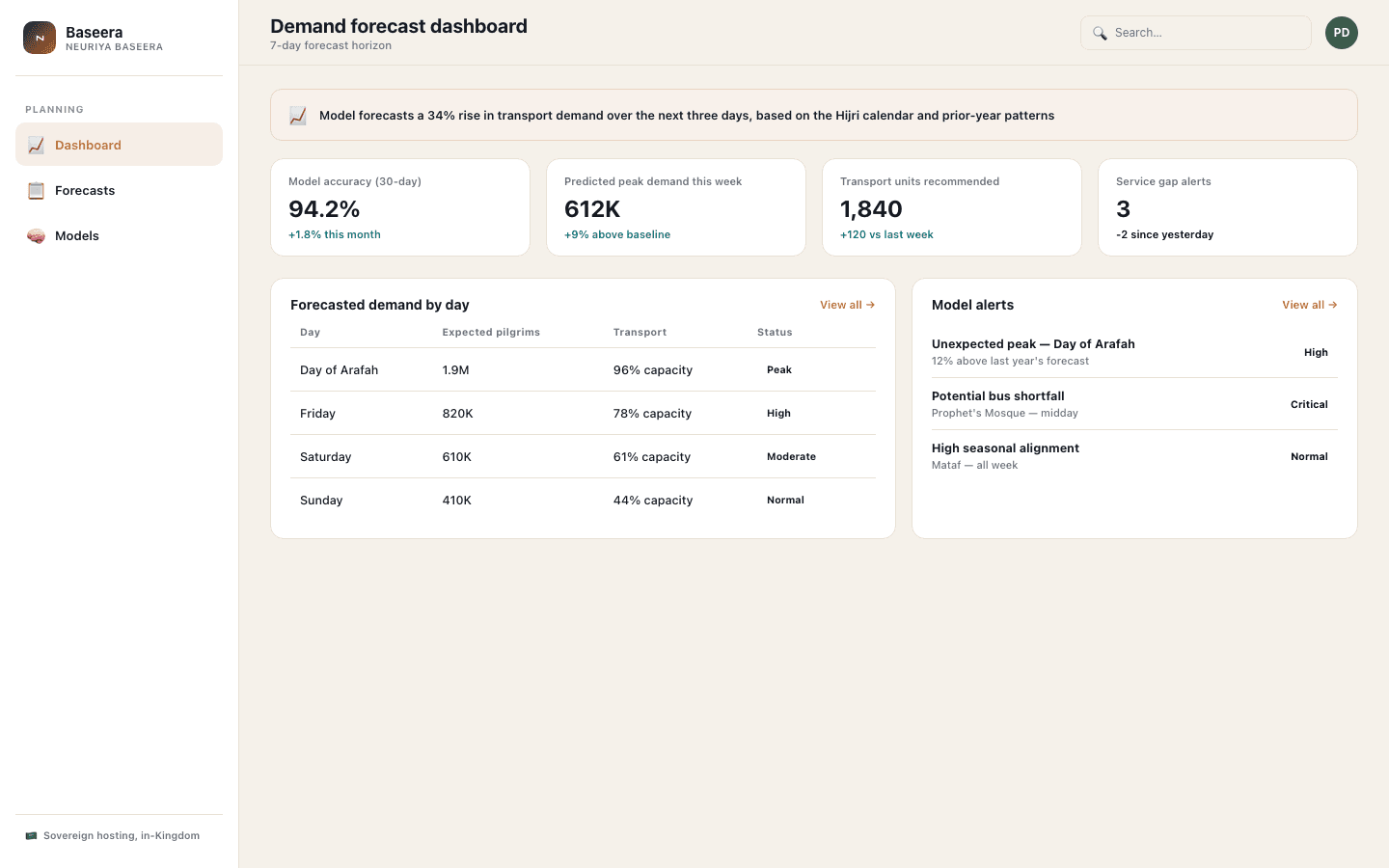Viewport: 1389px width, 868px height.
Task: Select the Saturday forecast row
Action: click(x=583, y=456)
